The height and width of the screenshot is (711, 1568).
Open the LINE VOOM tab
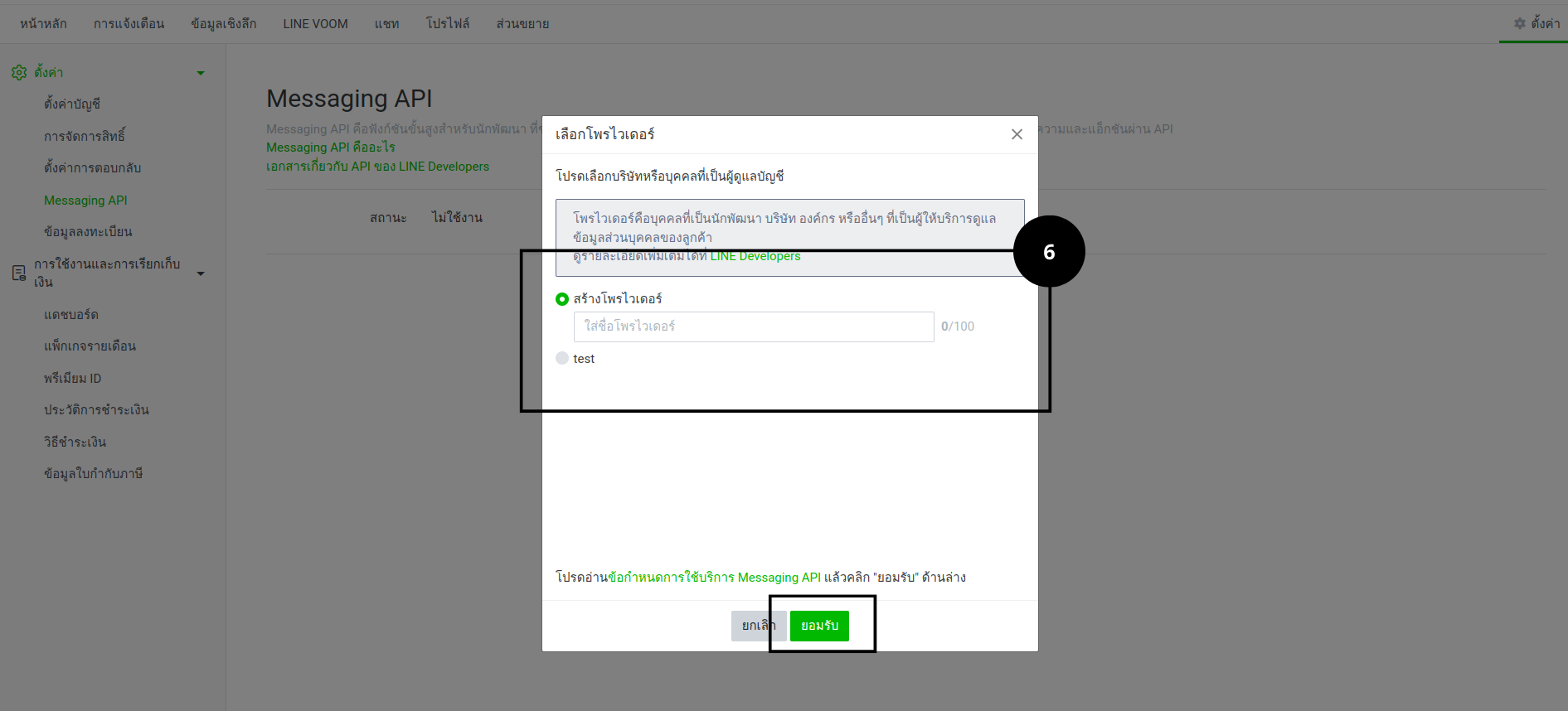tap(315, 23)
